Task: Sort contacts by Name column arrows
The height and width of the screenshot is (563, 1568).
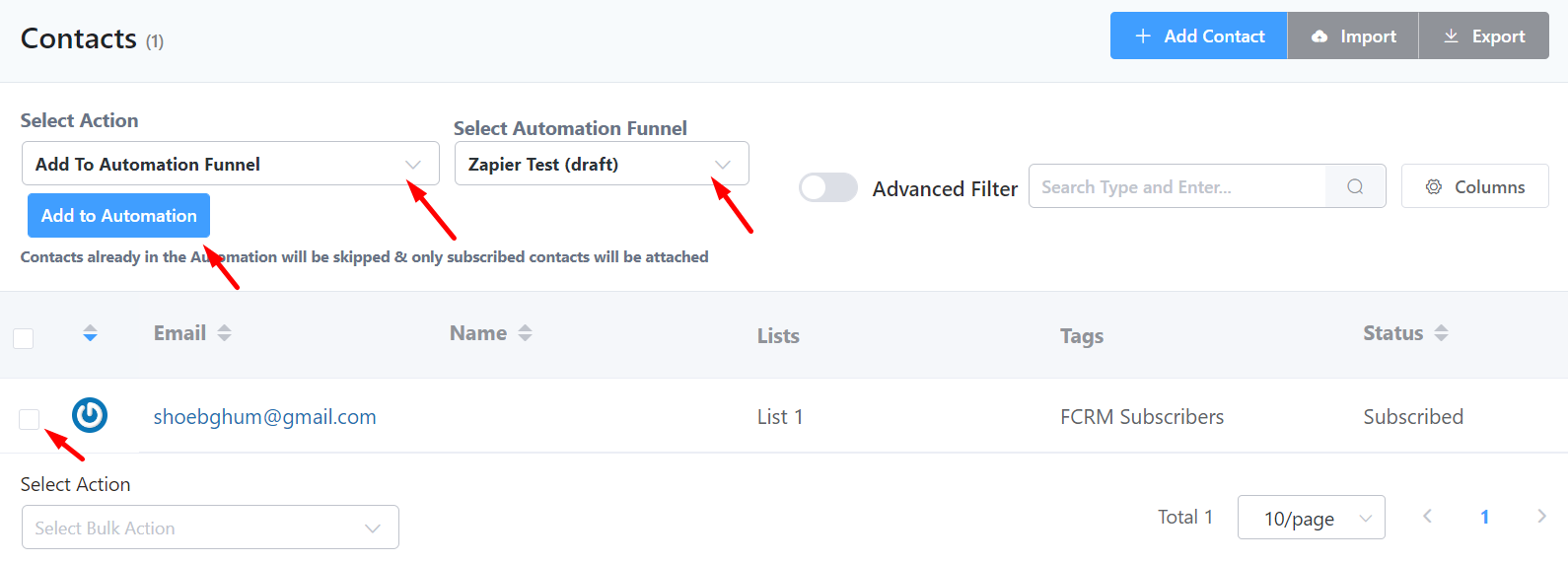Action: pos(526,333)
